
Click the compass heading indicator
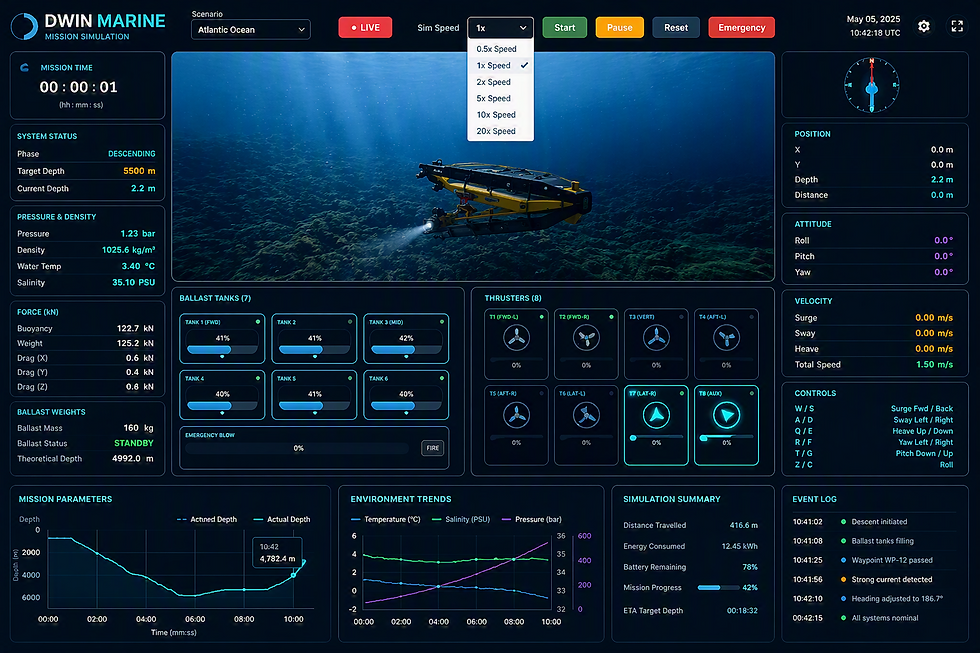click(x=871, y=86)
